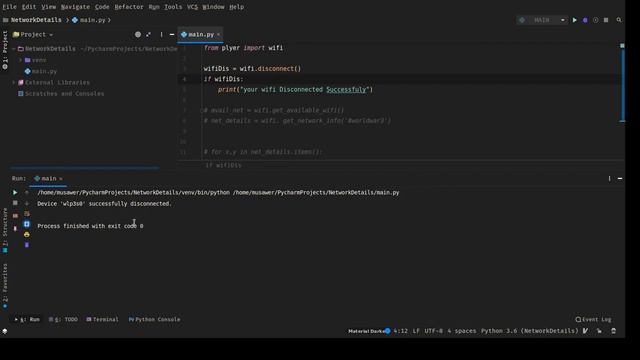Minimize the Run tool window
640x360 pixels.
coord(620,178)
